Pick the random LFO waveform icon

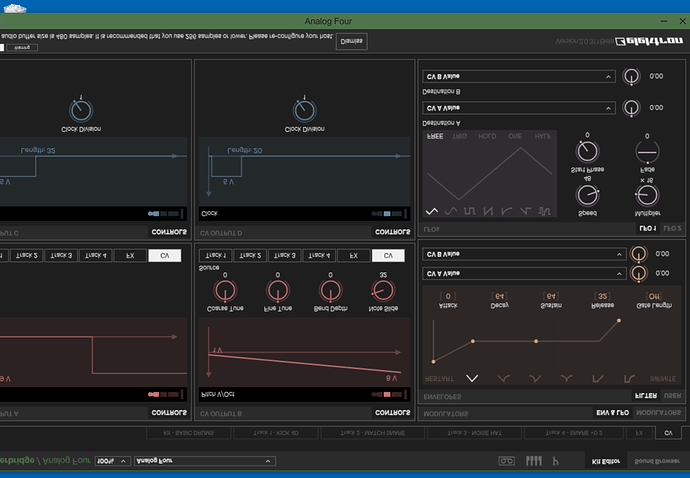pos(545,212)
